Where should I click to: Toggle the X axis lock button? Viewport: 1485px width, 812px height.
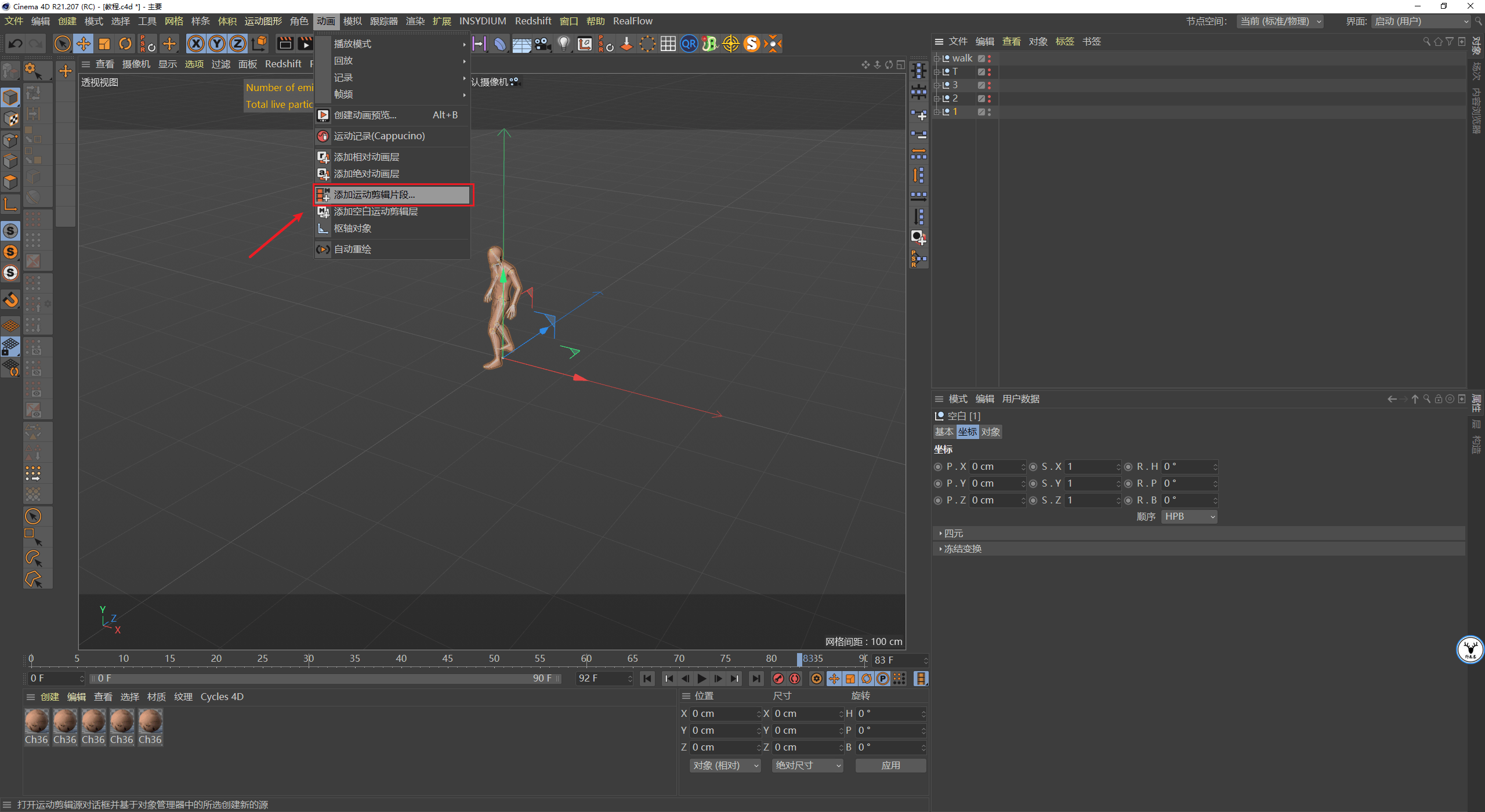point(196,43)
